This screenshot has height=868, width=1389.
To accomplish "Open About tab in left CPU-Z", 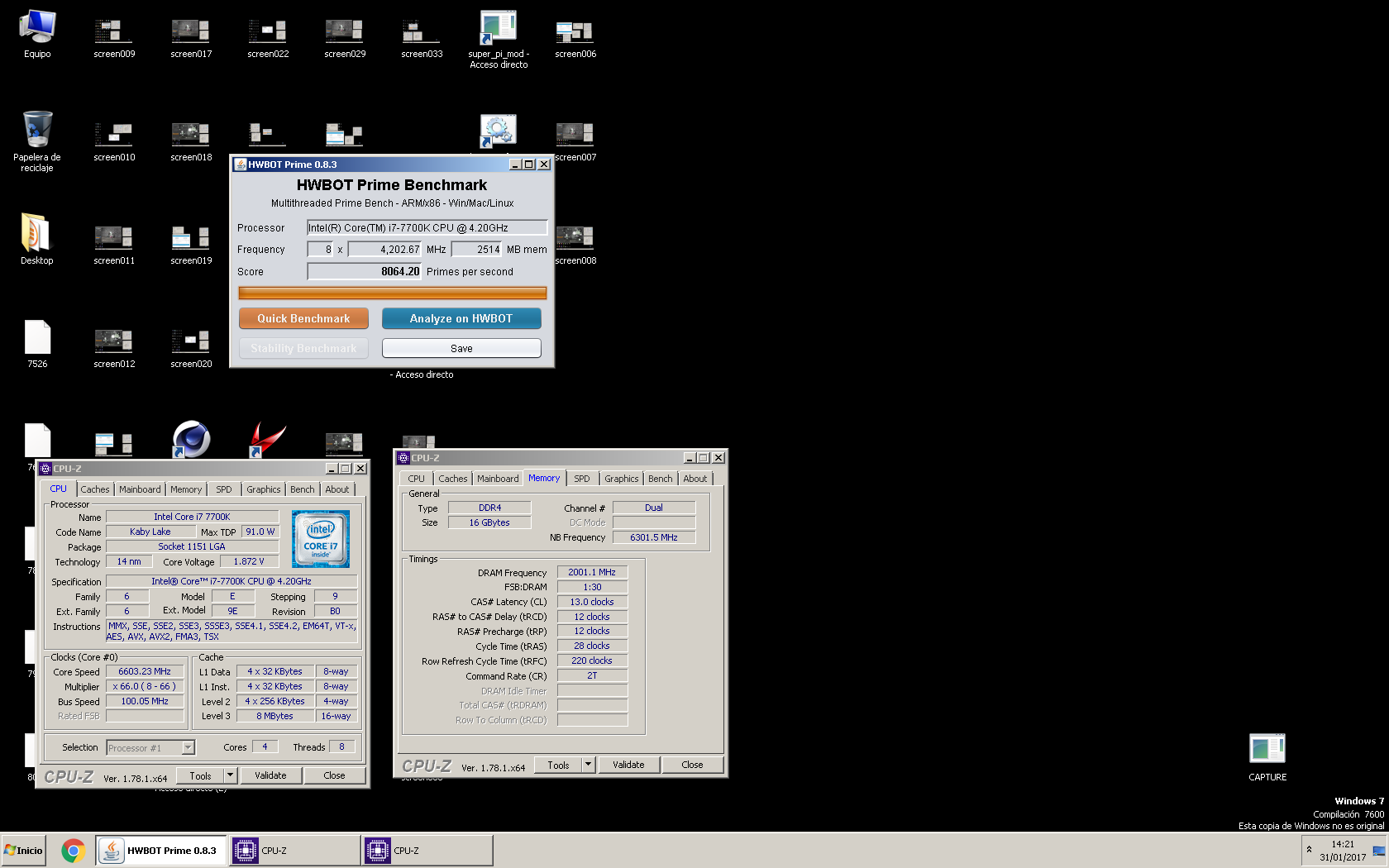I will (x=337, y=489).
